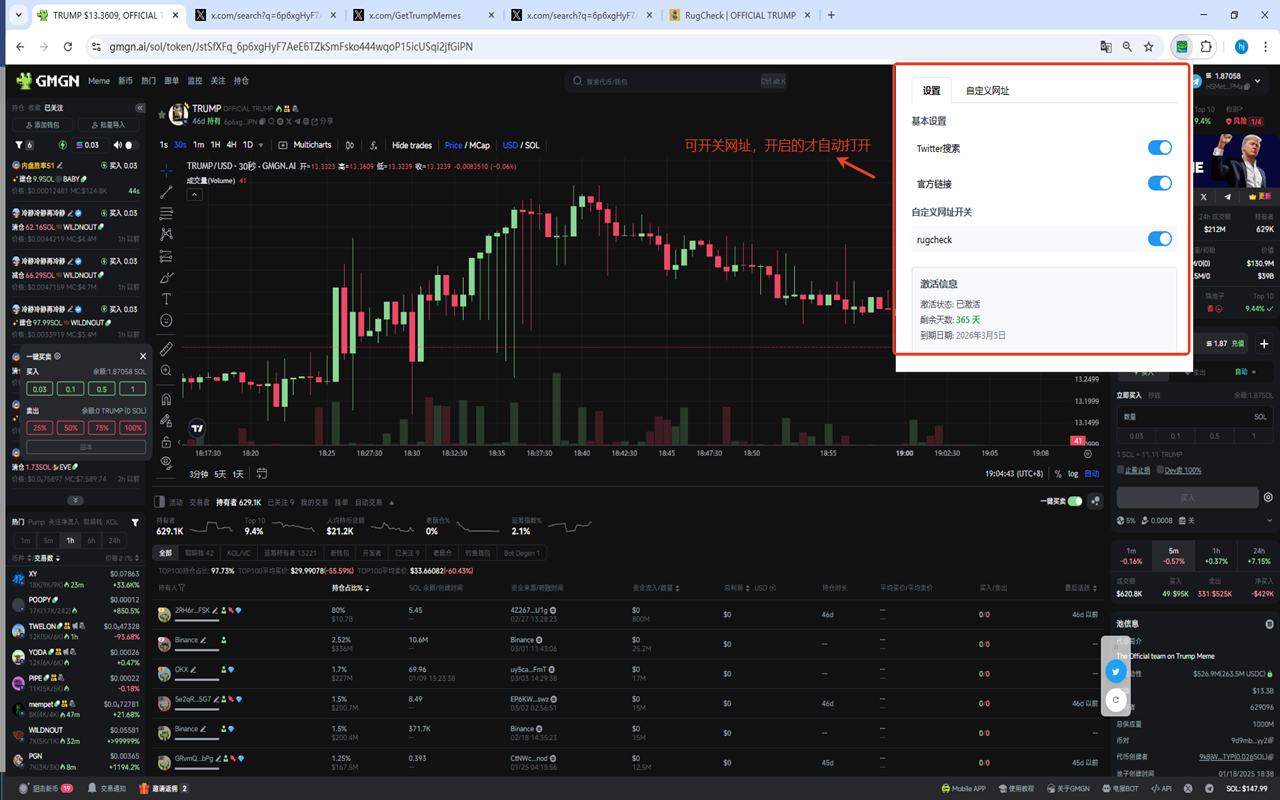This screenshot has height=800, width=1280.
Task: Switch off the rugcheck custom URL toggle
Action: point(1159,239)
